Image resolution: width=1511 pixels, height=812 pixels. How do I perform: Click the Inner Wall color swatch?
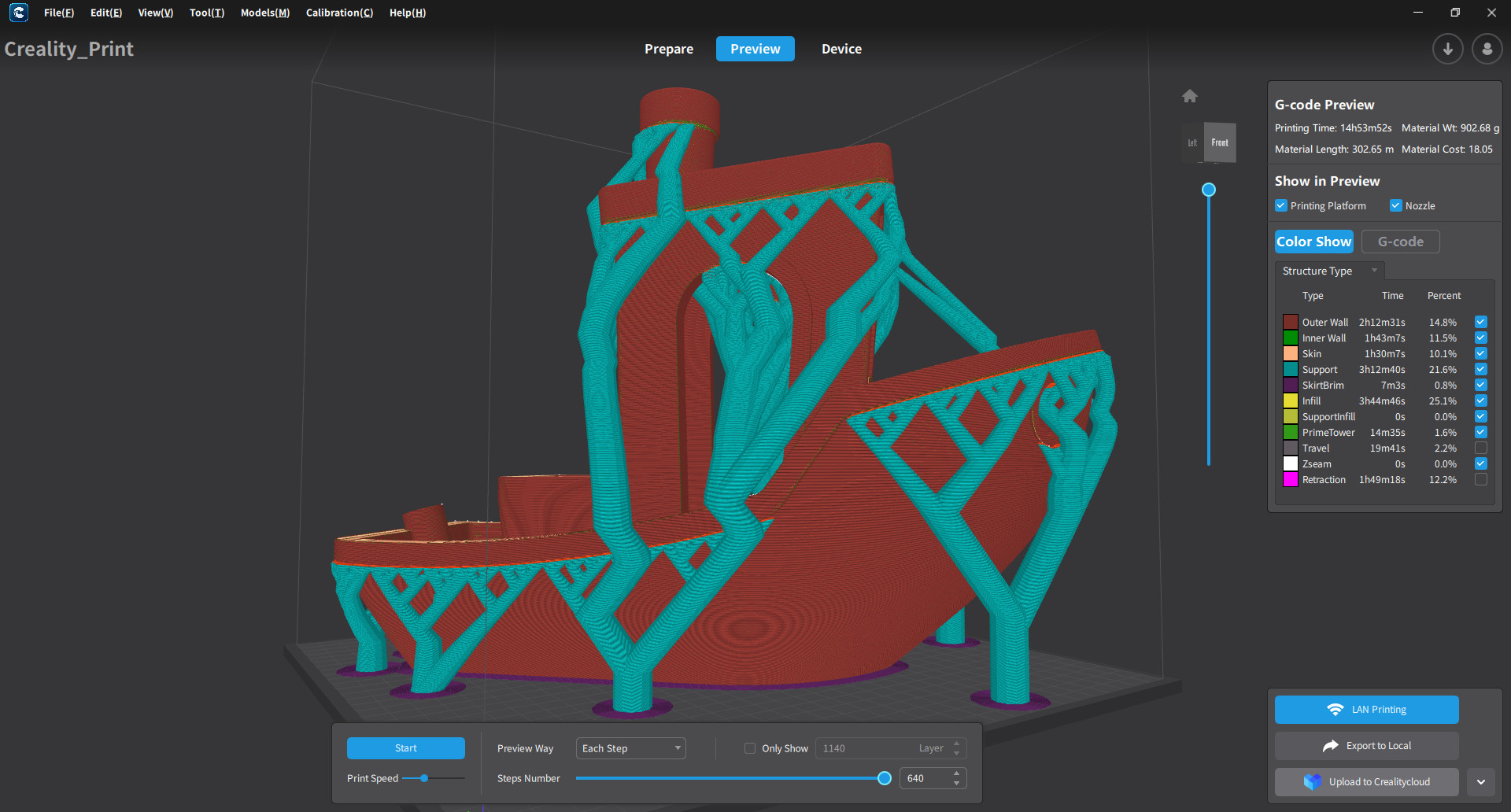(x=1291, y=338)
